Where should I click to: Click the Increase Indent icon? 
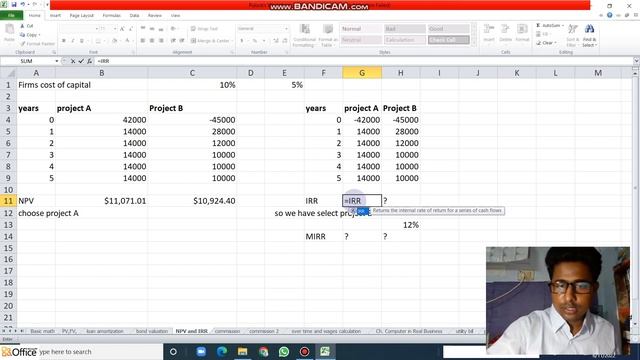(x=182, y=41)
